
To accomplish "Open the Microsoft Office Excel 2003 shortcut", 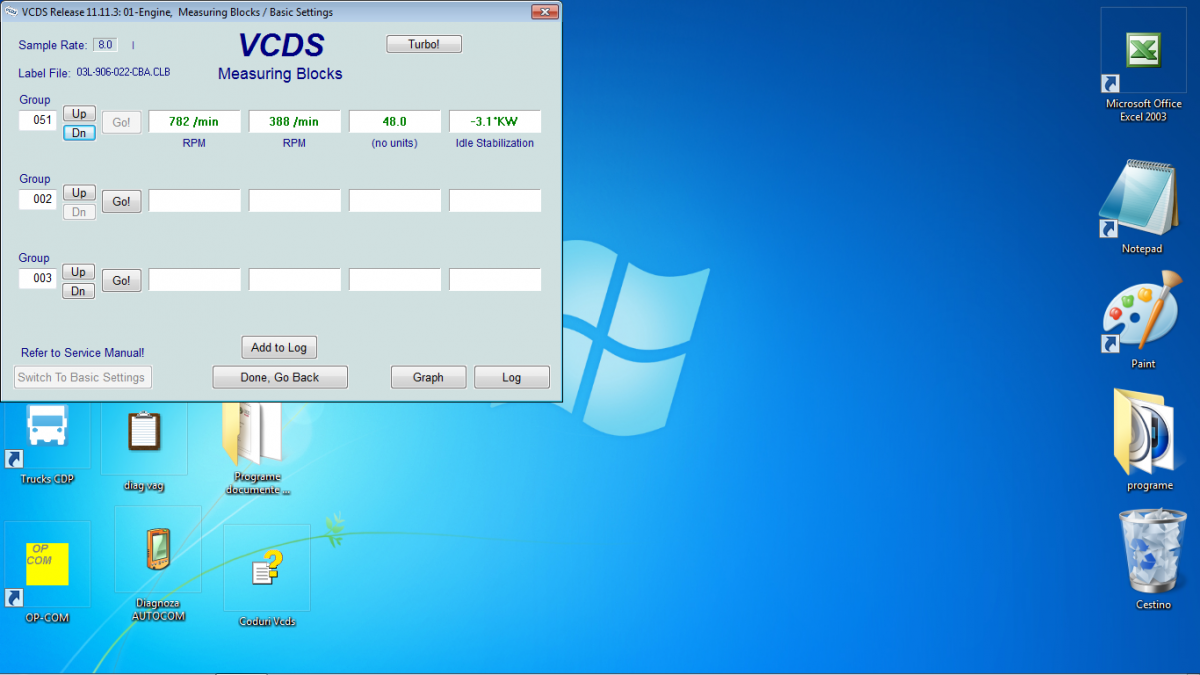I will pos(1143,51).
